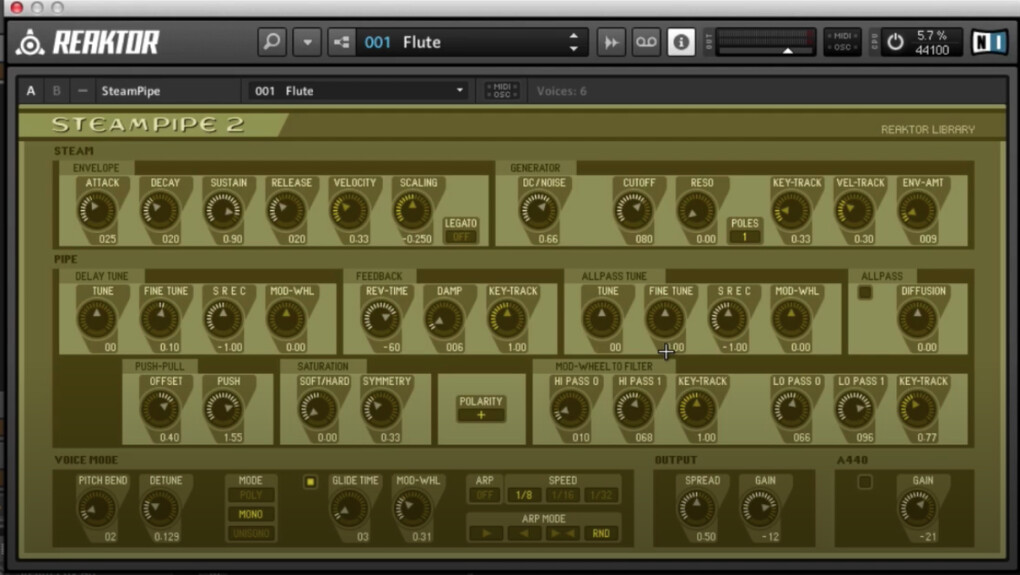Click the Cutoff knob in Generator
This screenshot has width=1020, height=575.
coord(632,210)
